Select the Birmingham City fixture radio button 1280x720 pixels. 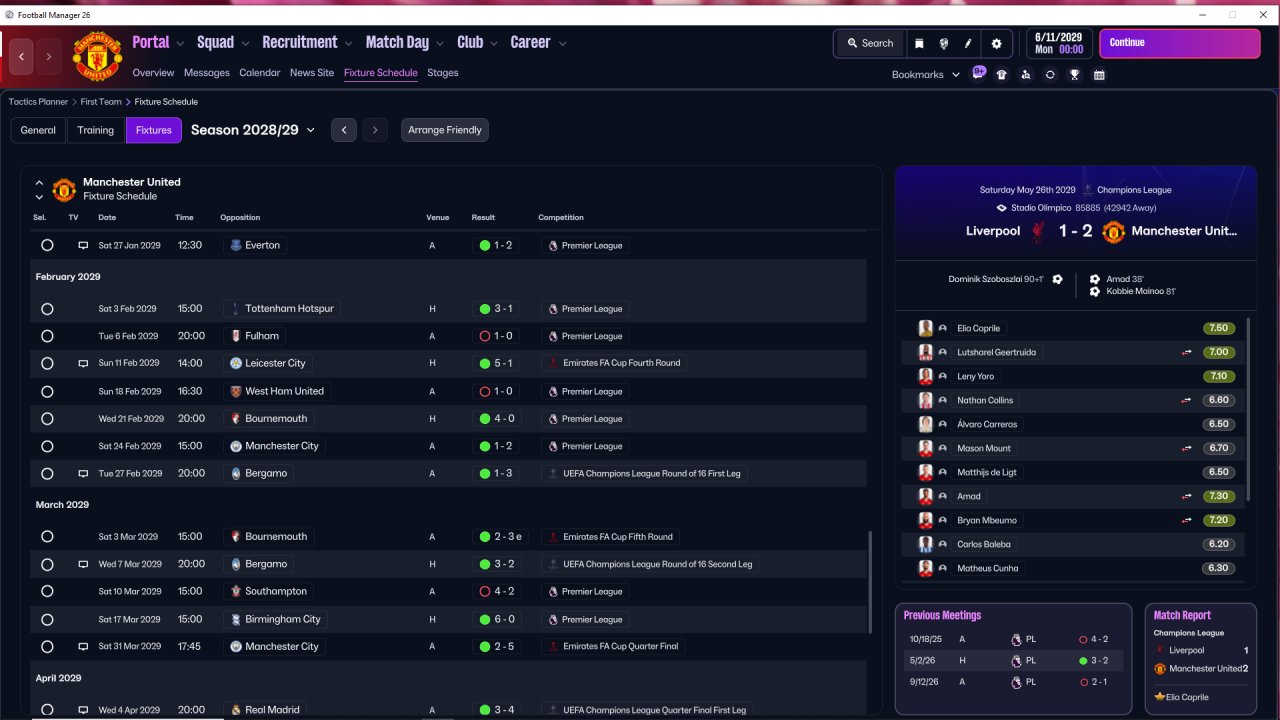point(47,619)
